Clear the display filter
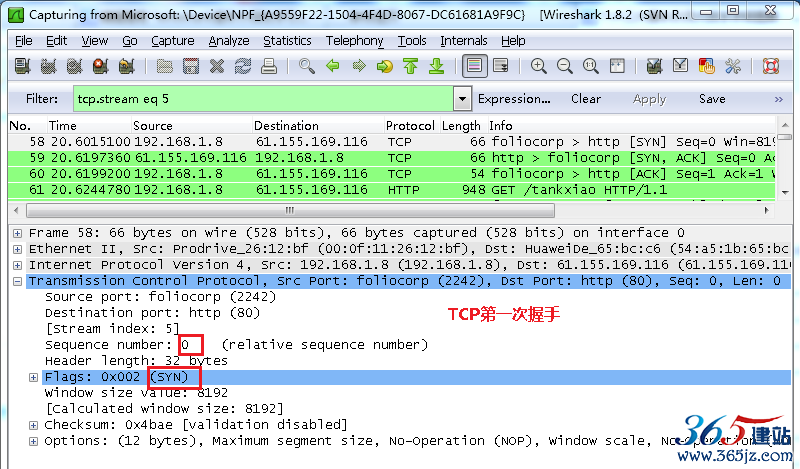The image size is (800, 469). (x=586, y=99)
